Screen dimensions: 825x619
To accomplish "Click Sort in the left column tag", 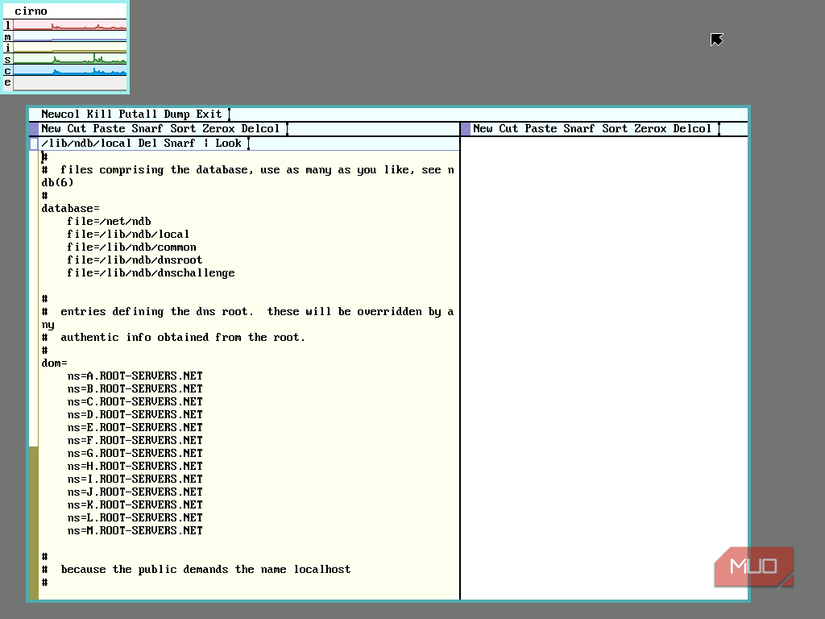I will coord(183,128).
